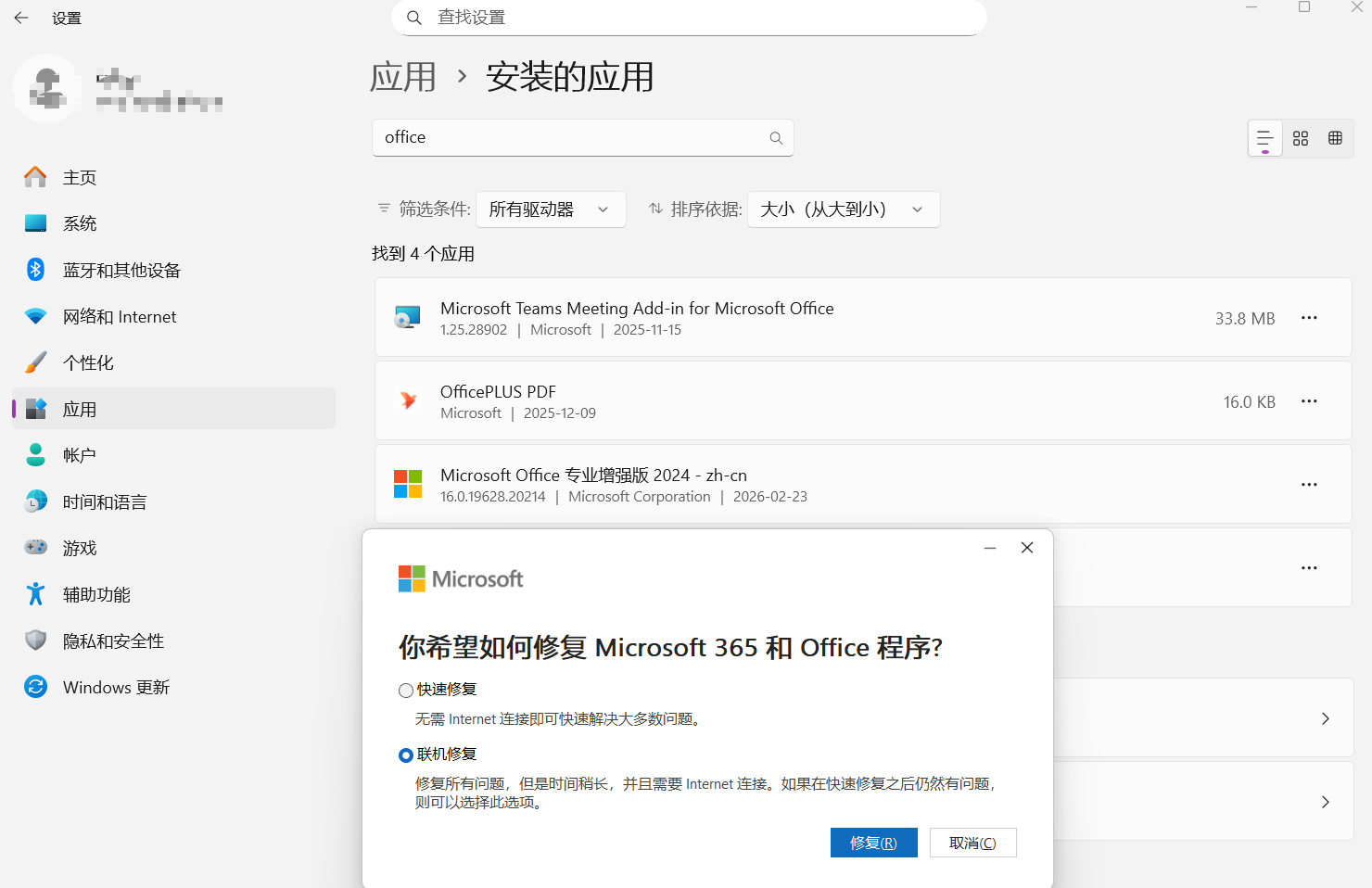Open 辅助功能 settings page

click(x=173, y=594)
